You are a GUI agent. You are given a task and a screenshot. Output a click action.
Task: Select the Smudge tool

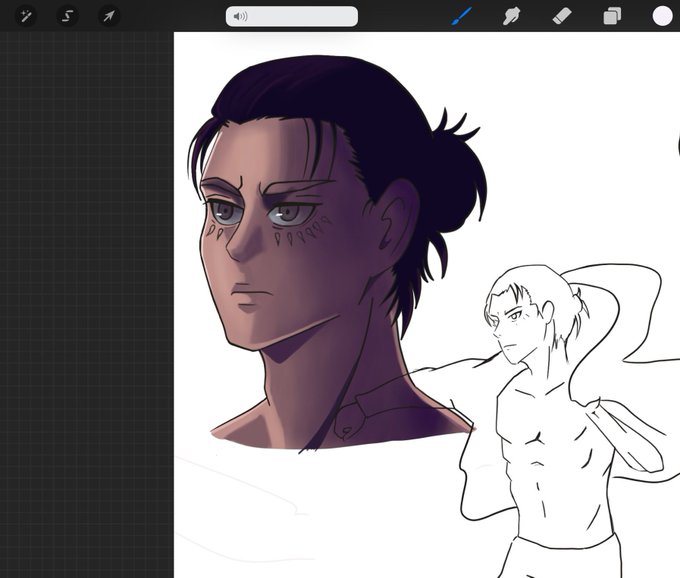(511, 16)
